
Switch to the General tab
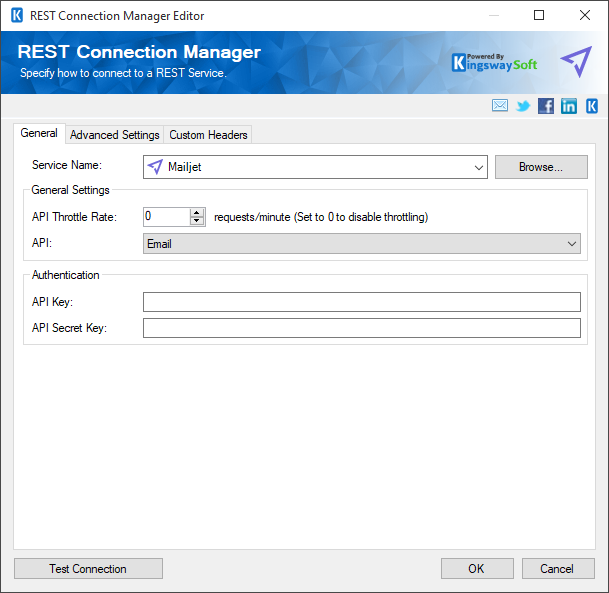coord(39,133)
